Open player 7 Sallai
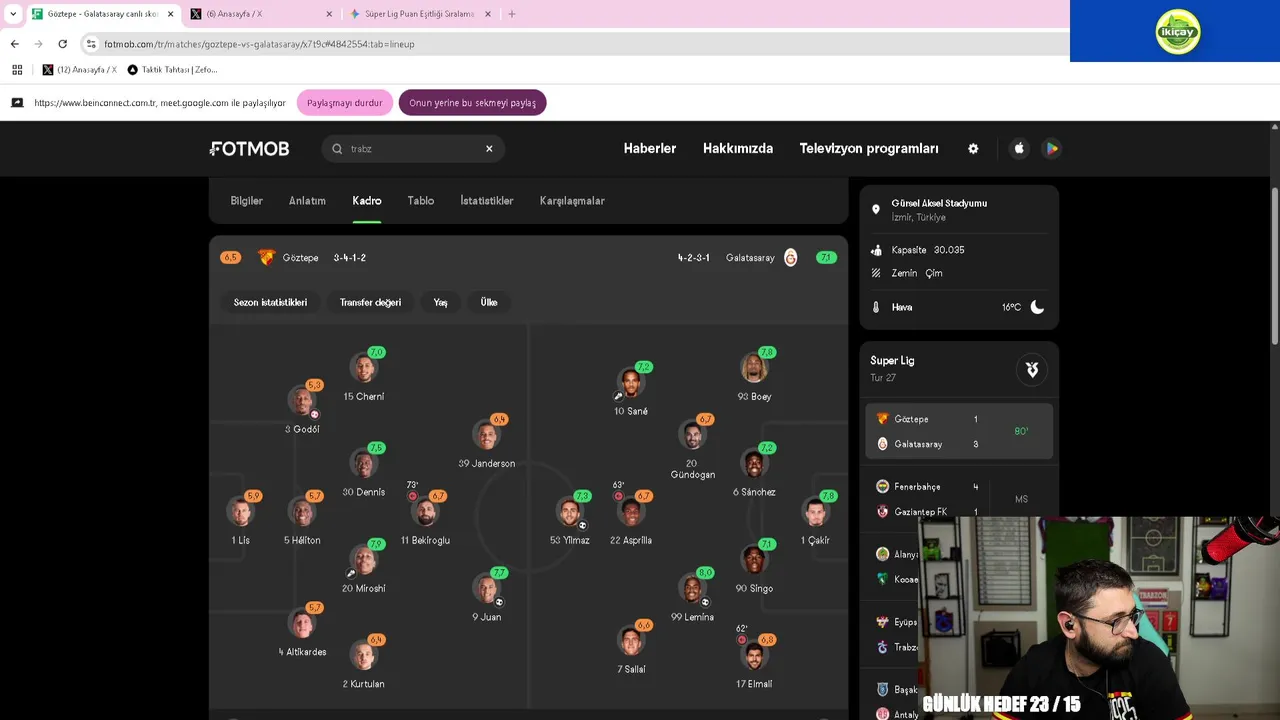The image size is (1280, 720). pos(631,647)
